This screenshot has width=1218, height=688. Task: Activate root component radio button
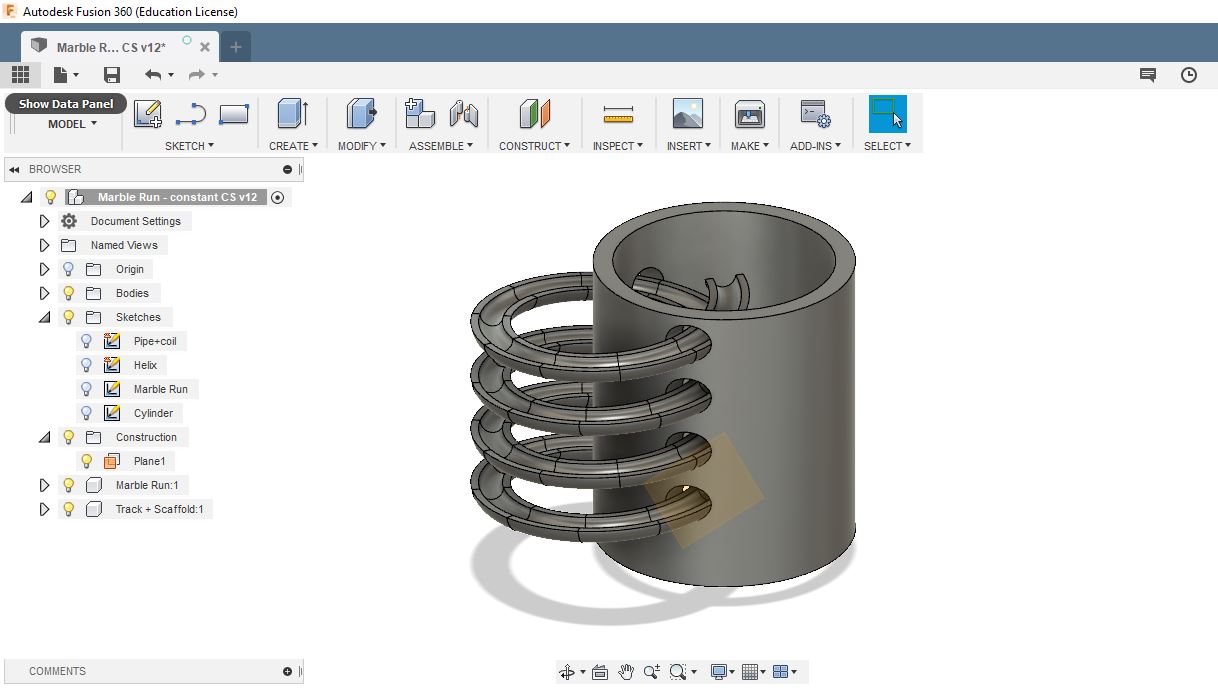pyautogui.click(x=278, y=197)
